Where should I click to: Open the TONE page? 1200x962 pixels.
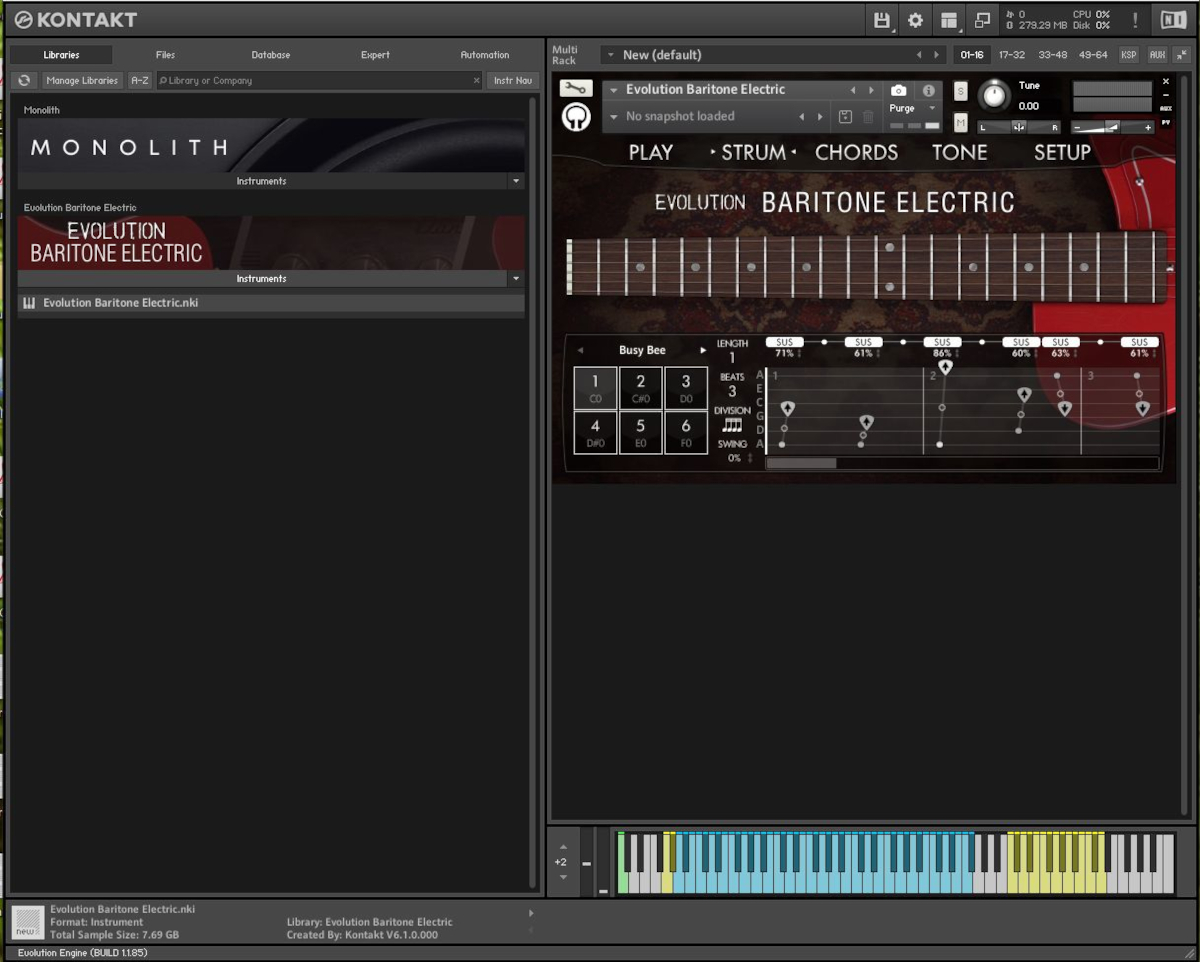click(959, 152)
